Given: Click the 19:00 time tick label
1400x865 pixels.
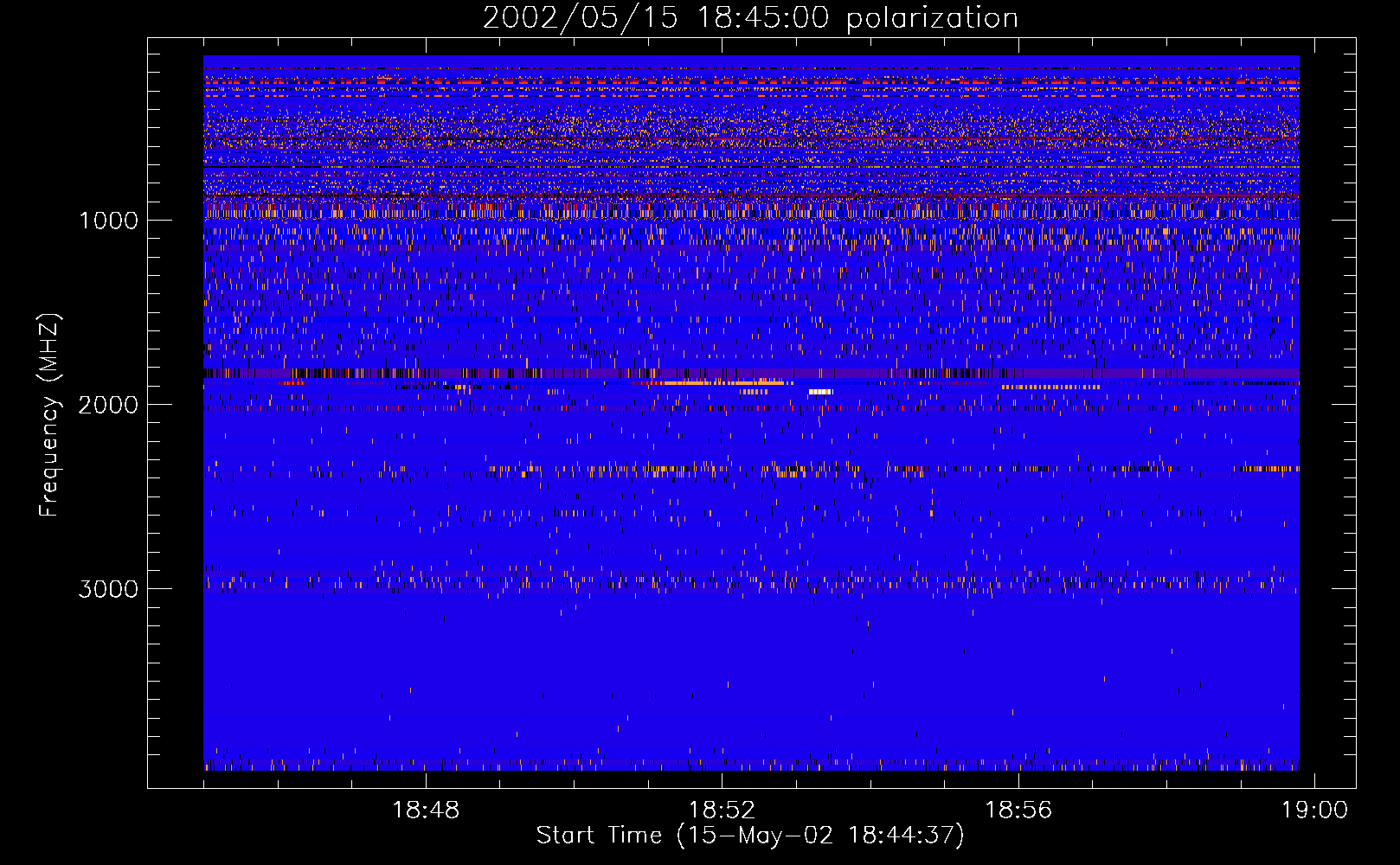Looking at the screenshot, I should [1315, 811].
